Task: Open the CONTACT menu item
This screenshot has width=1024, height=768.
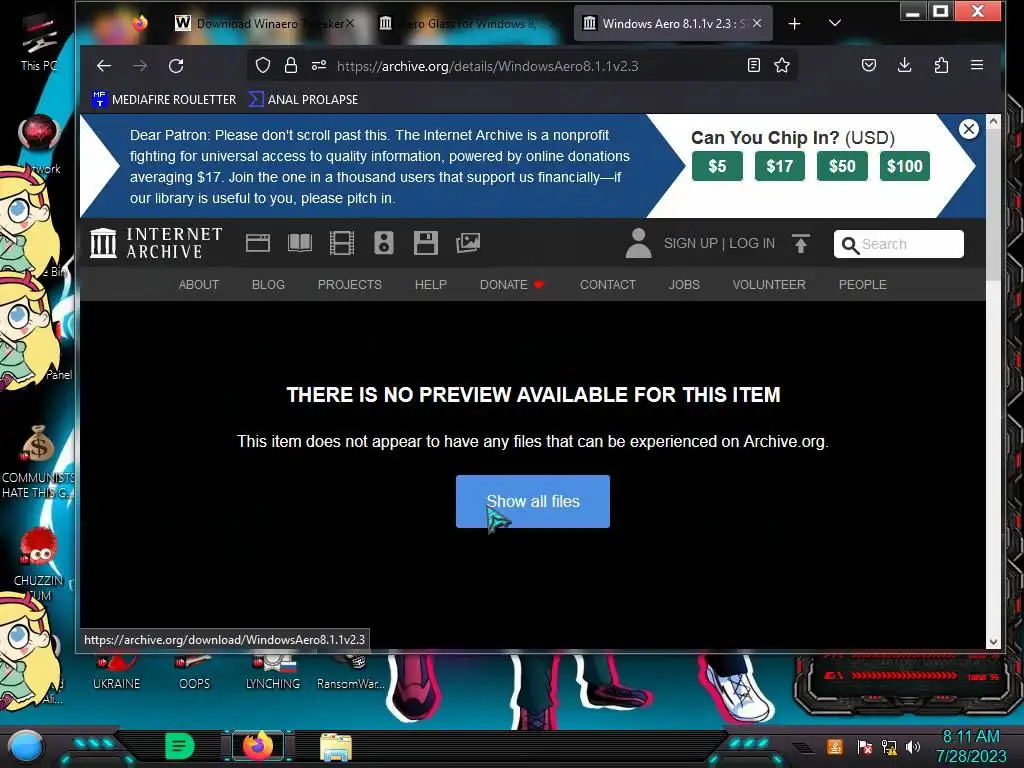Action: pyautogui.click(x=607, y=285)
